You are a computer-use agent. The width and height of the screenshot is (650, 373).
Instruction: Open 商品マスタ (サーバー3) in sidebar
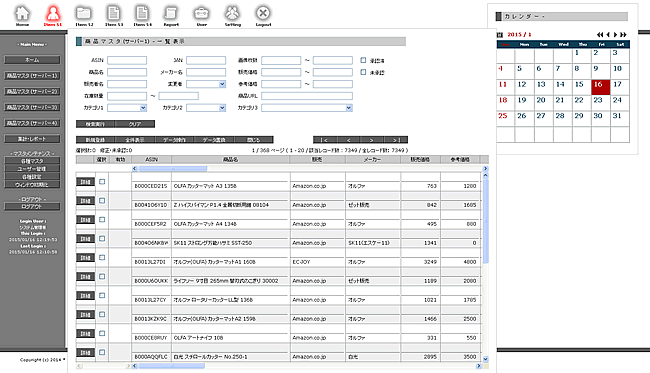click(32, 107)
